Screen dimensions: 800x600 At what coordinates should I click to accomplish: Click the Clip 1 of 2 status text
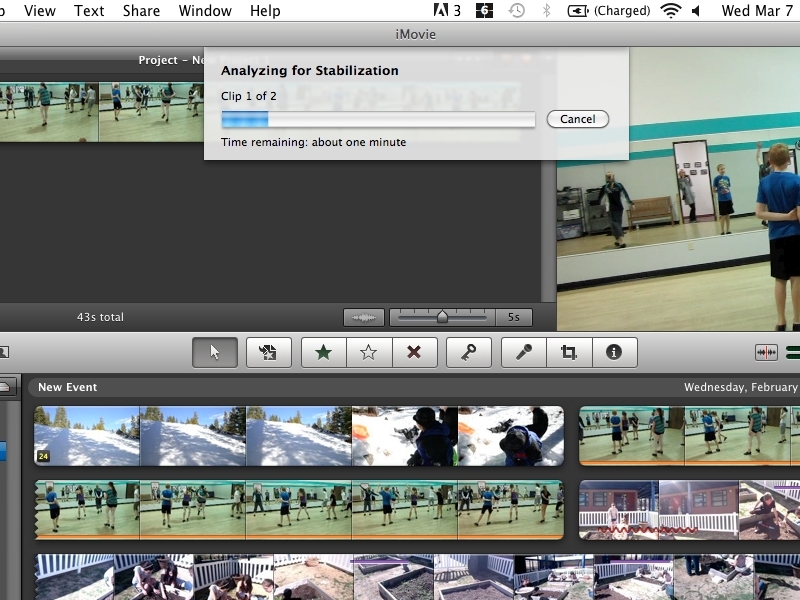point(248,96)
